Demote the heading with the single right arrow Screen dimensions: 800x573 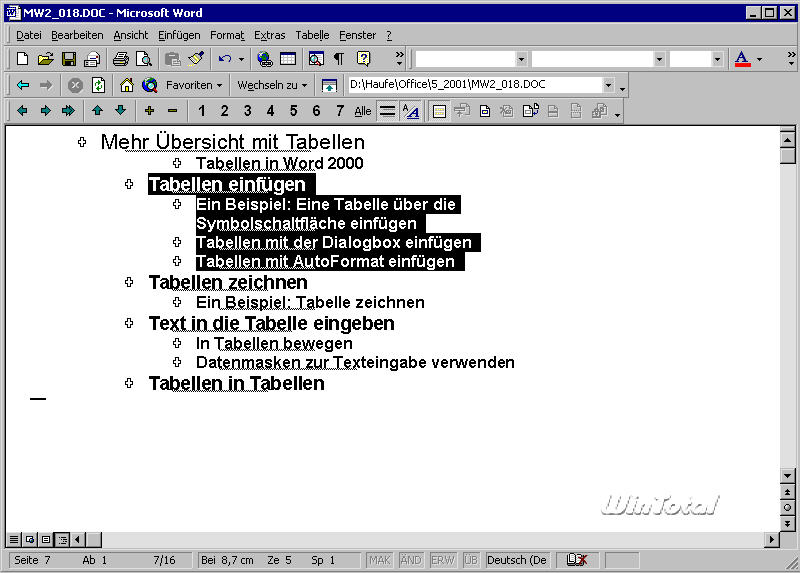click(x=45, y=111)
